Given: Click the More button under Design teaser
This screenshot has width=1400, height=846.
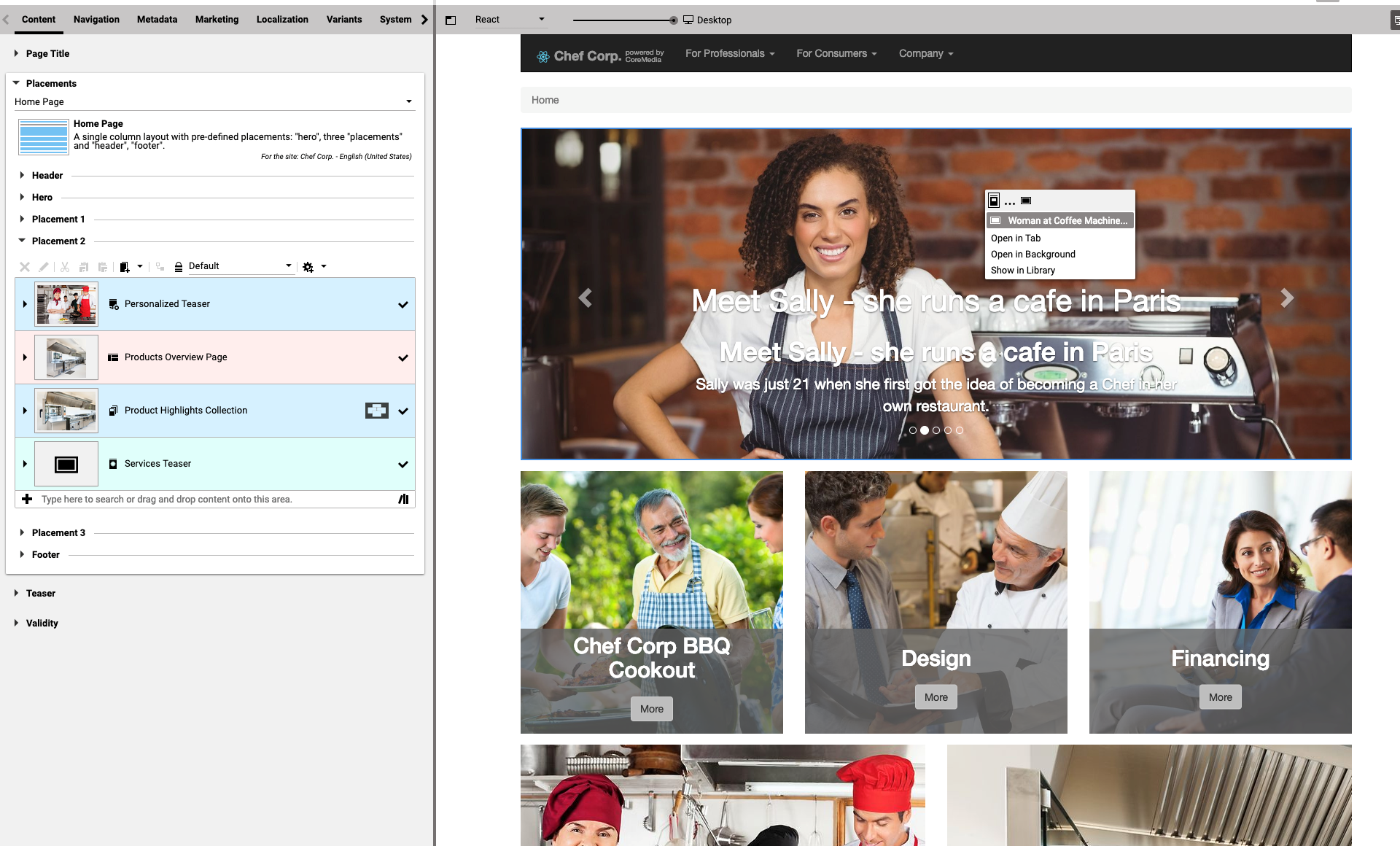Looking at the screenshot, I should tap(936, 696).
